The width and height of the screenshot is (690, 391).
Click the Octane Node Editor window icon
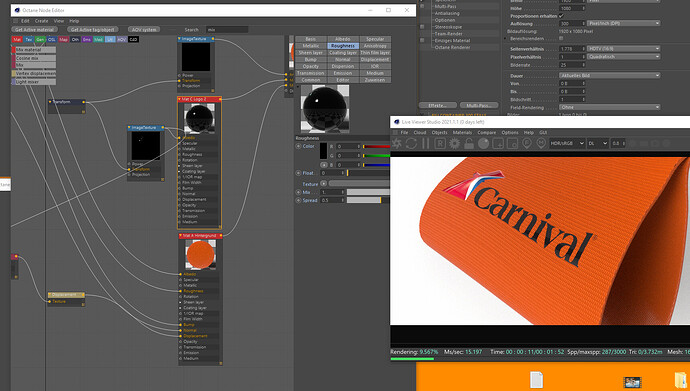[17, 10]
